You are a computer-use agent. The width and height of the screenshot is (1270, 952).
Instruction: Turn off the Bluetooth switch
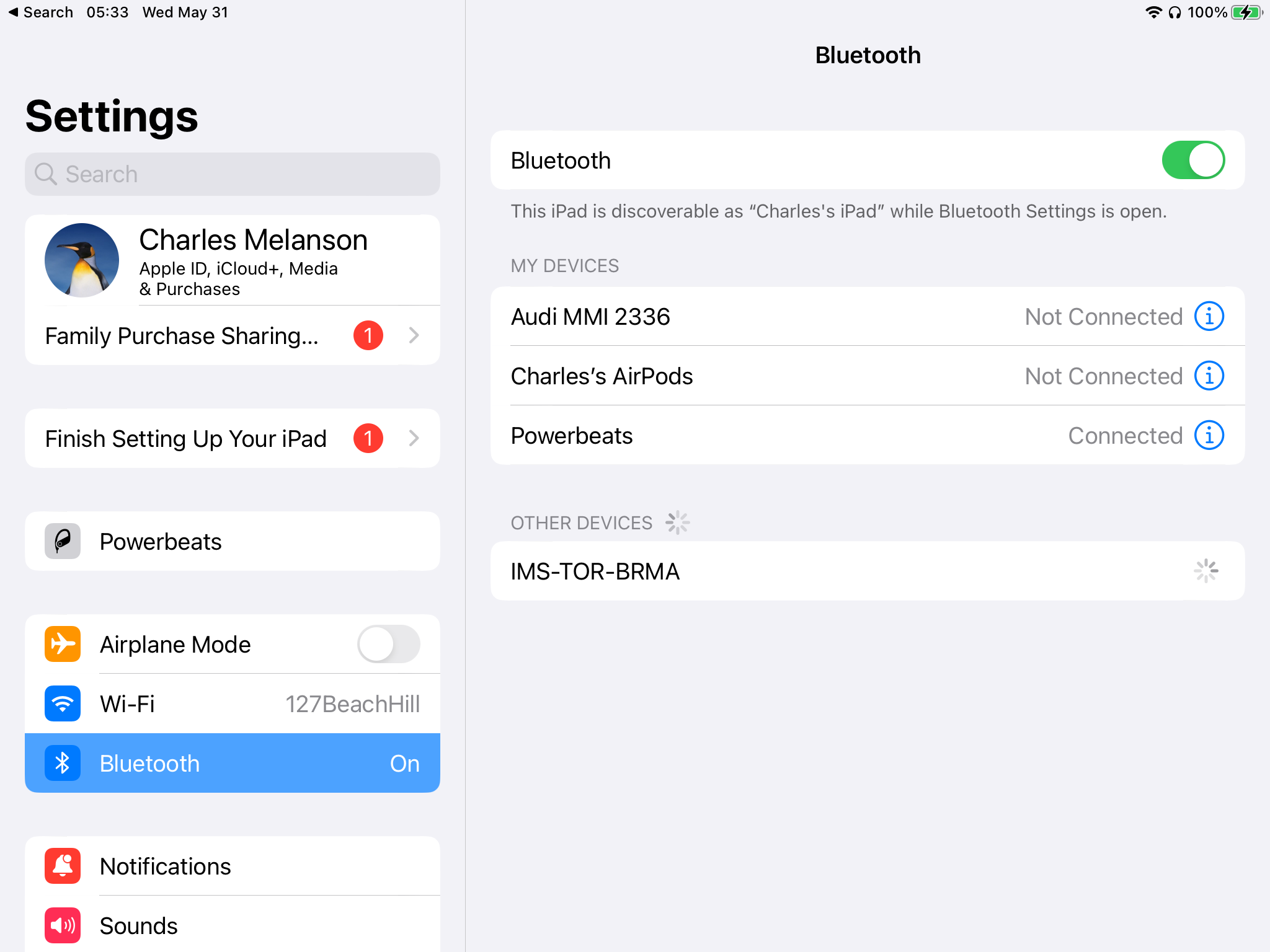coord(1192,161)
